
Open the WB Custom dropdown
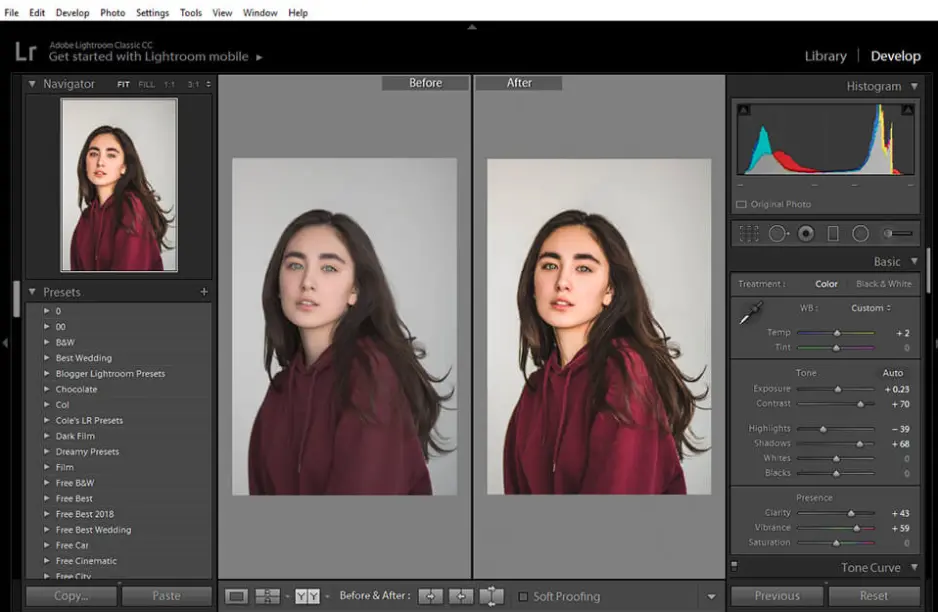point(870,308)
